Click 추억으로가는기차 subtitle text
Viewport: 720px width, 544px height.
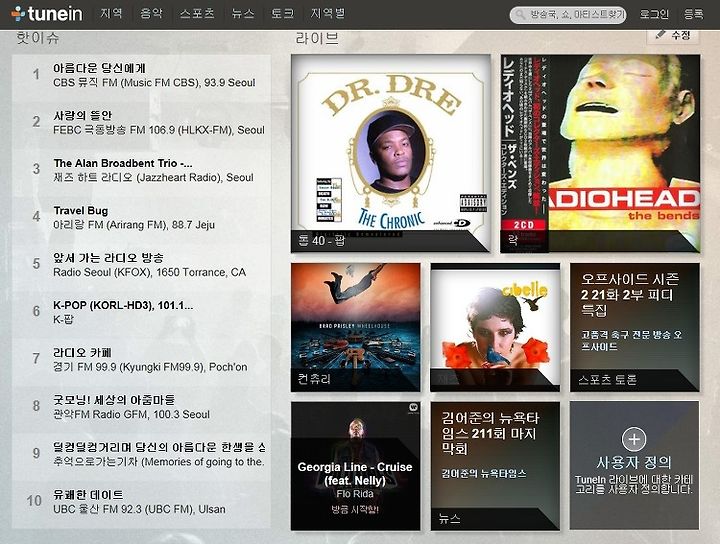coord(159,462)
